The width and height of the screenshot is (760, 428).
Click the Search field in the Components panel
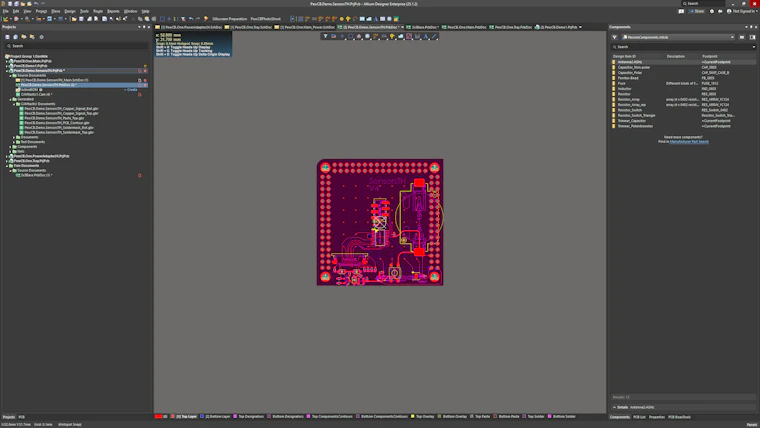(683, 47)
